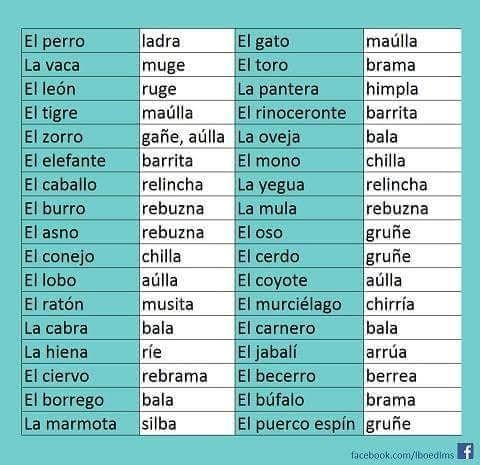Select the 'El murciélago' cell
The image size is (480, 465).
click(299, 304)
